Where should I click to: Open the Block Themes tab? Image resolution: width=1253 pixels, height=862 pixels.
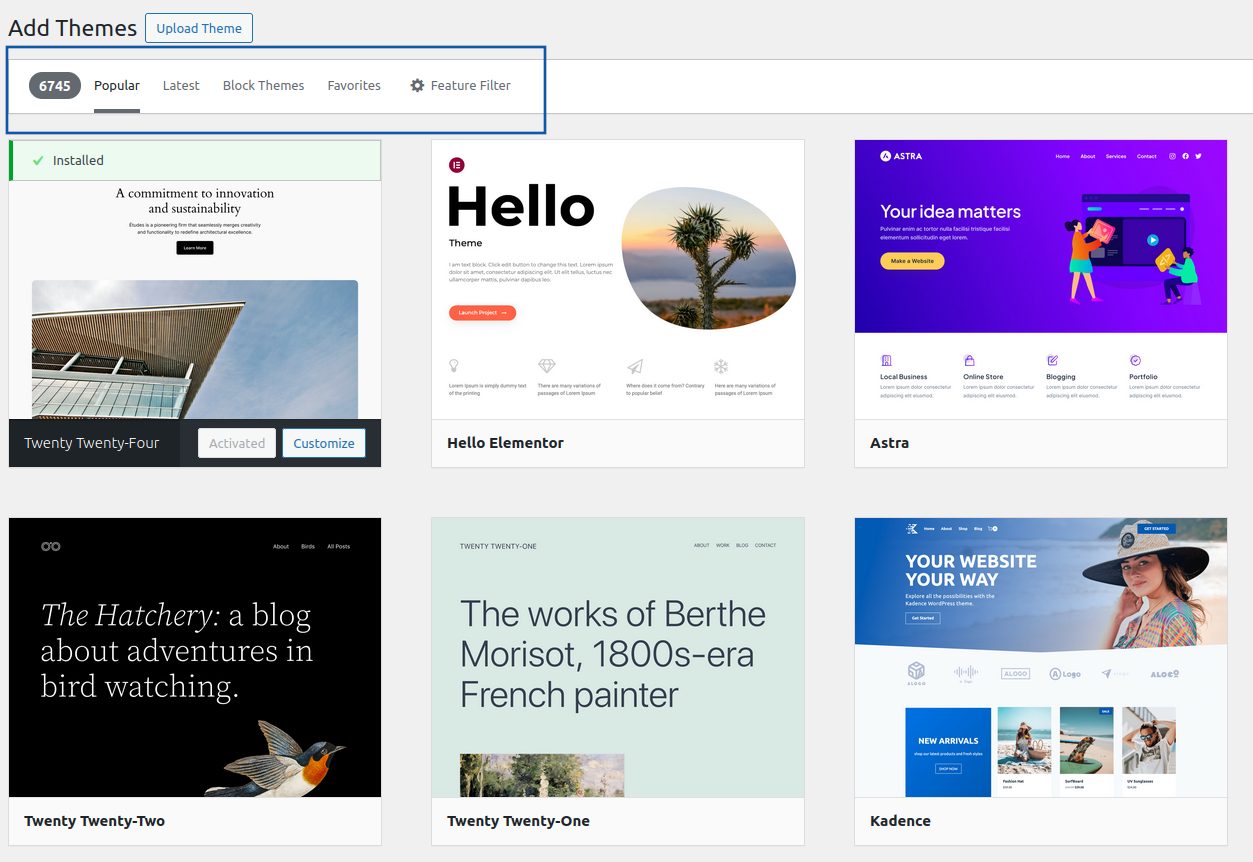pos(263,85)
